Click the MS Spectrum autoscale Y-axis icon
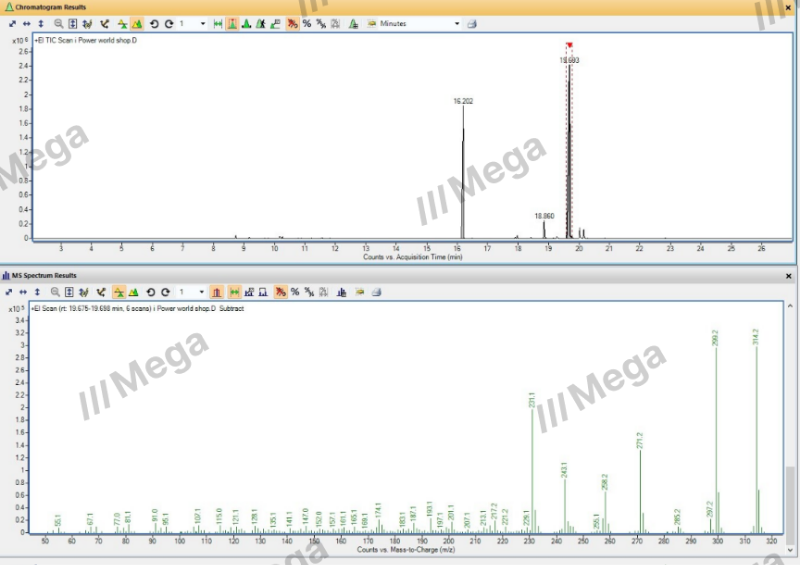The width and height of the screenshot is (800, 565). point(41,292)
